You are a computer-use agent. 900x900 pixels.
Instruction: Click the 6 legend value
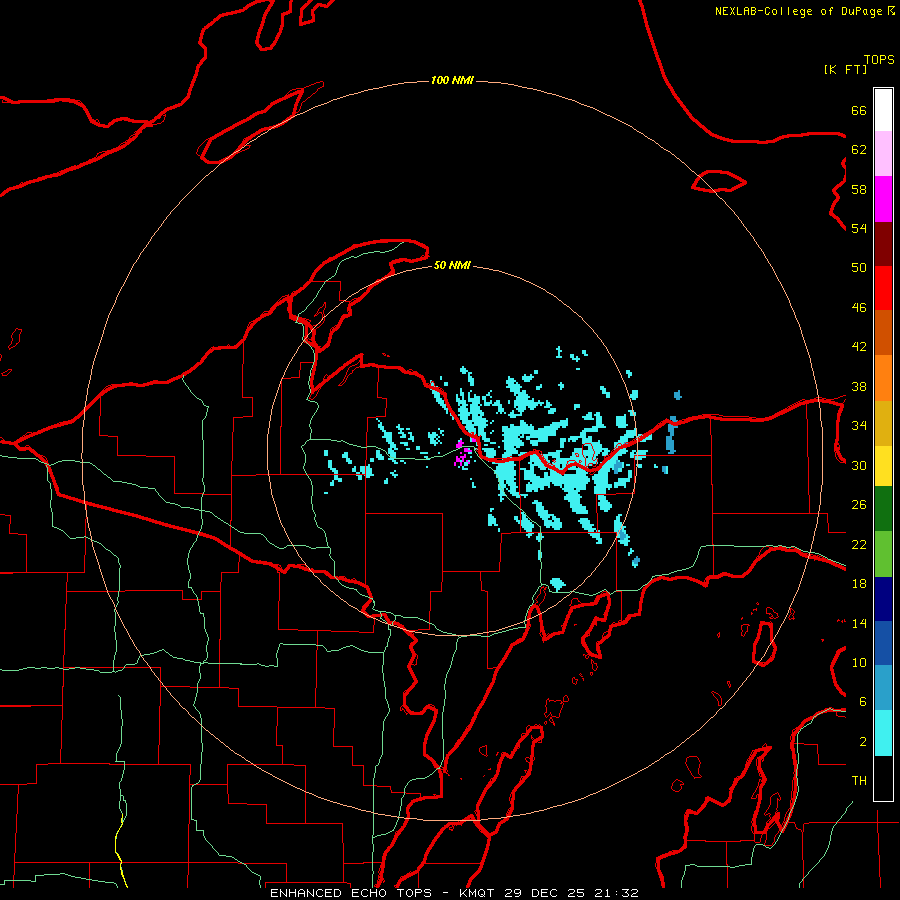(x=863, y=702)
